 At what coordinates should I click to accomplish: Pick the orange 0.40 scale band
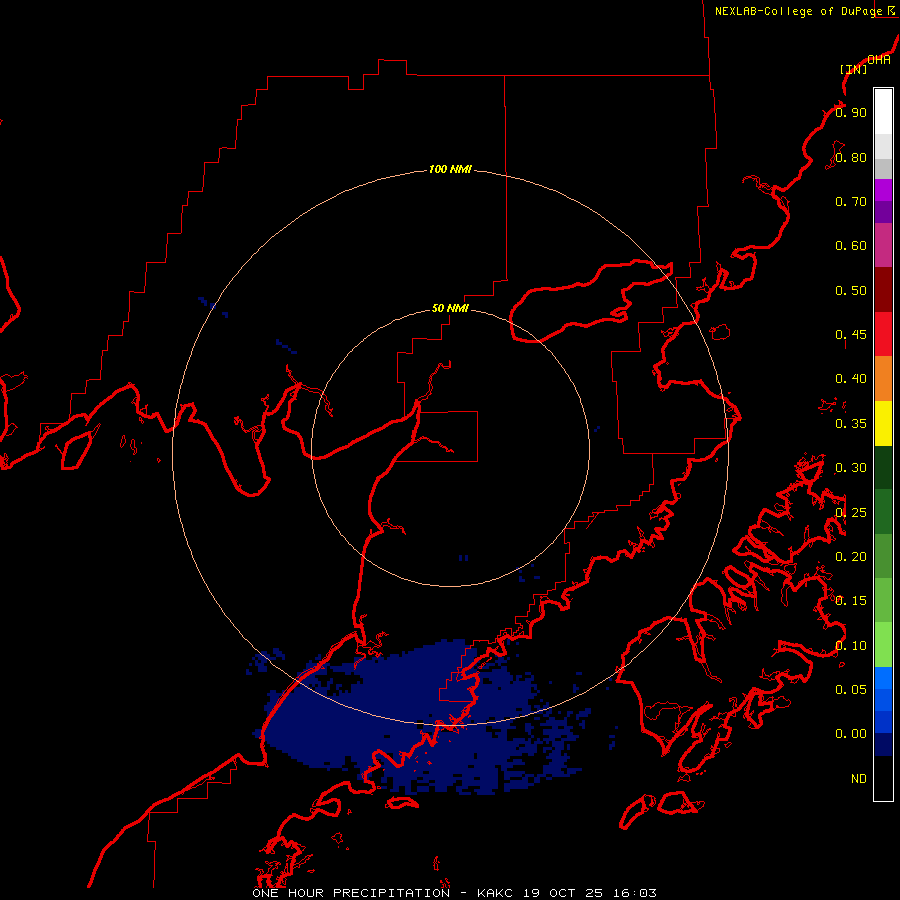883,378
